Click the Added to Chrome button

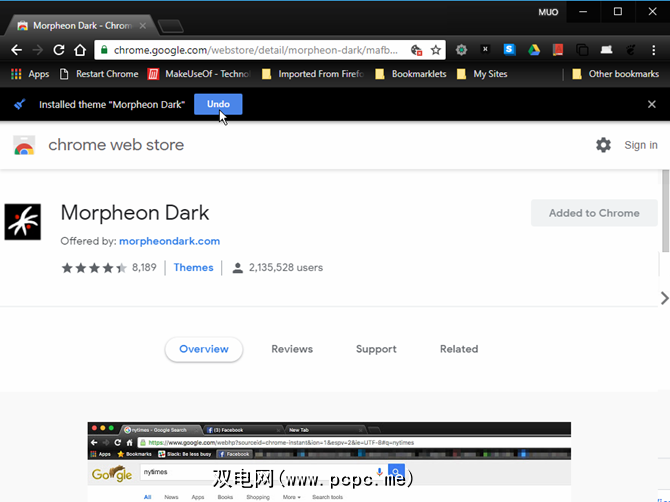click(594, 213)
